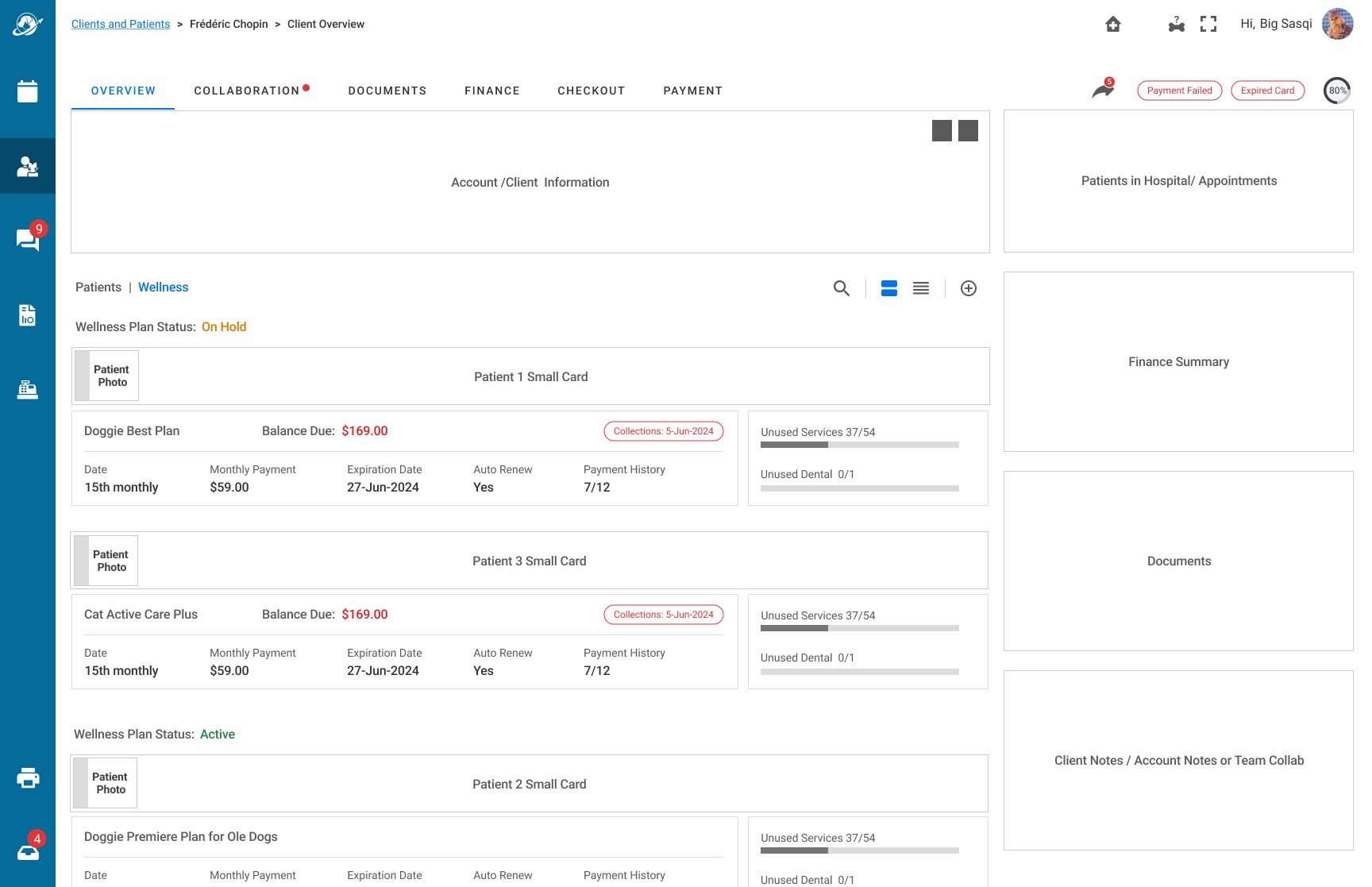Open the printer icon in sidebar
The height and width of the screenshot is (887, 1372).
[x=28, y=778]
